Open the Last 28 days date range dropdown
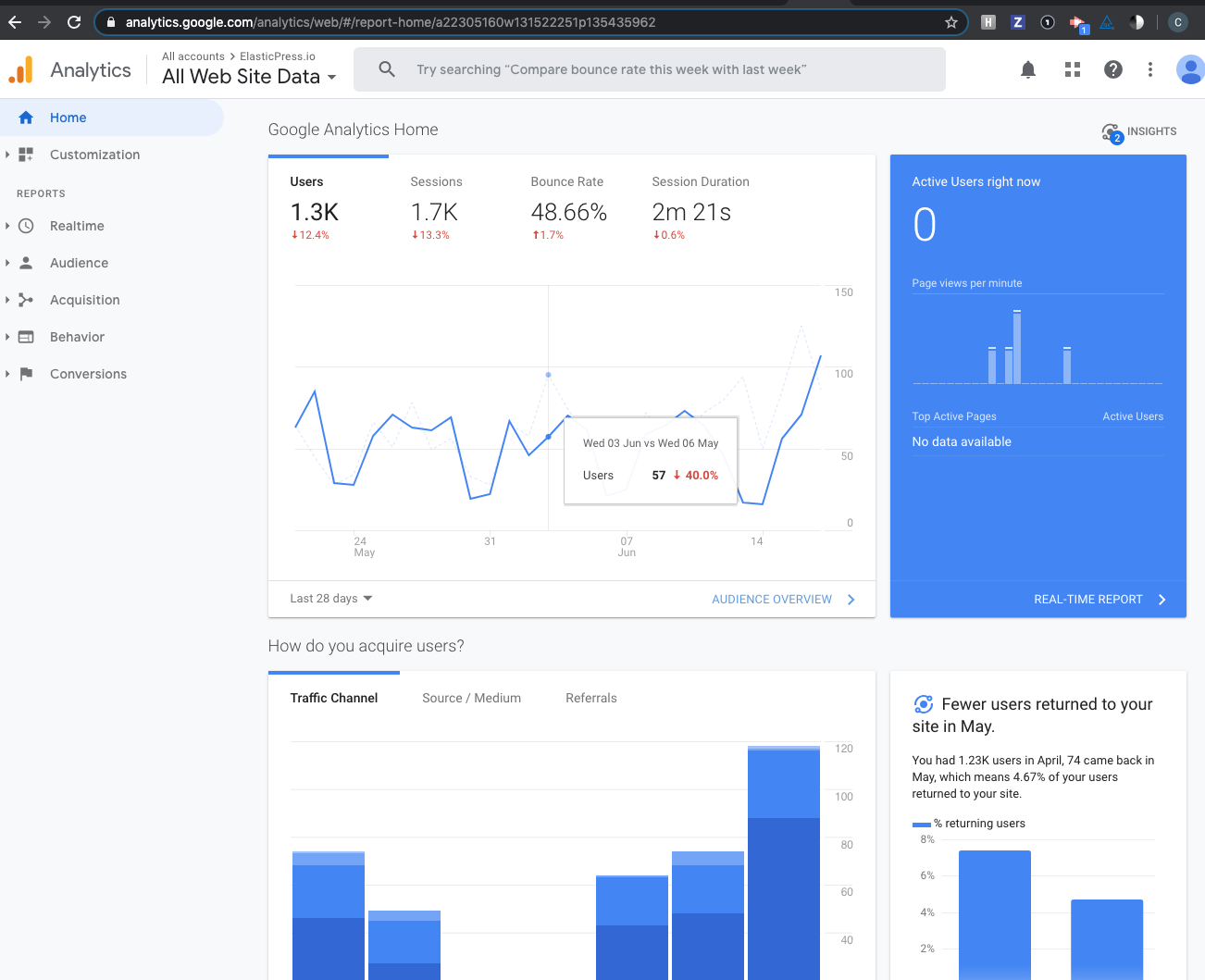This screenshot has height=980, width=1205. (x=331, y=599)
